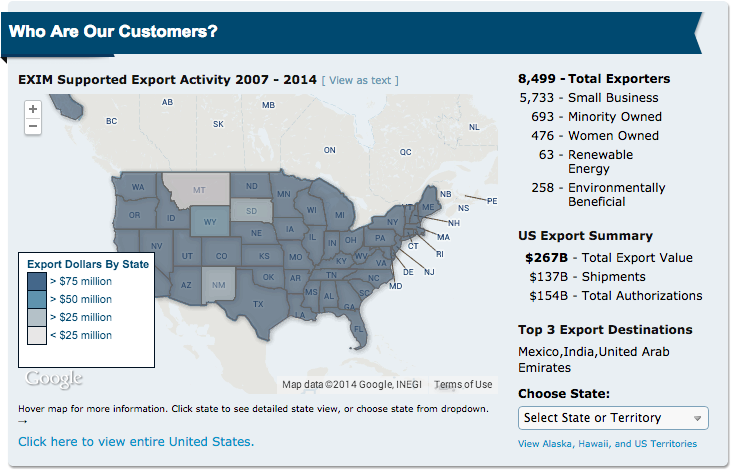Screen dimensions: 732x470
Task: Select New Mexico on the map
Action: (220, 285)
